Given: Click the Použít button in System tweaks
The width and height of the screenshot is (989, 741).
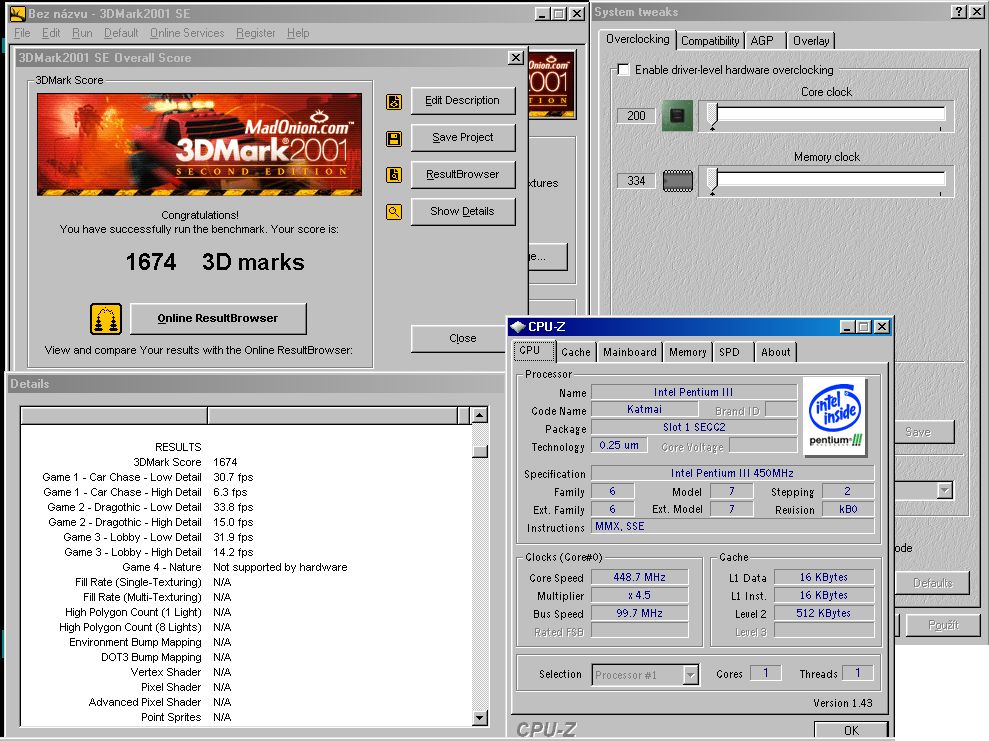Looking at the screenshot, I should point(943,625).
